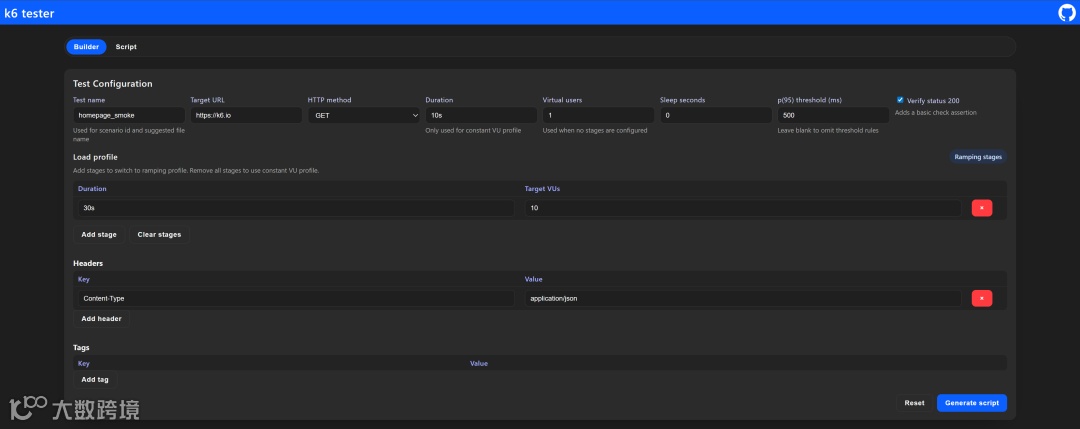
Task: Reset the test configuration
Action: (914, 403)
